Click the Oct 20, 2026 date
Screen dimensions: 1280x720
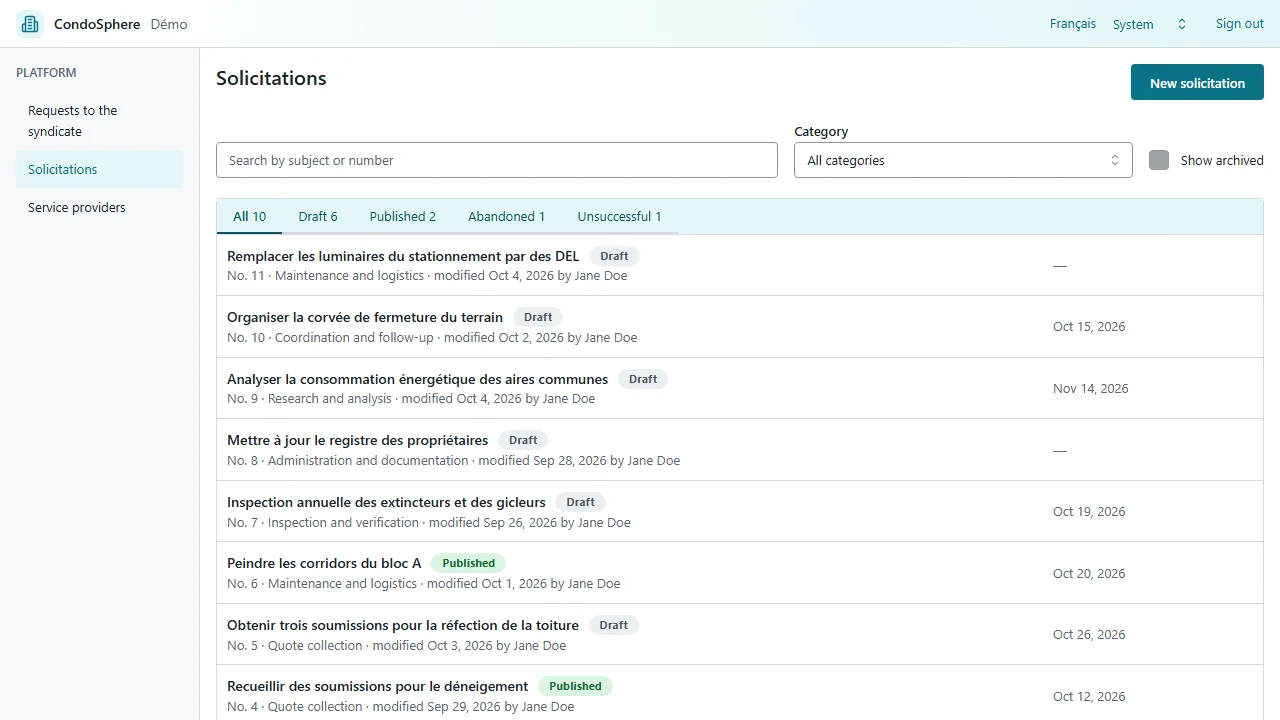(x=1089, y=574)
